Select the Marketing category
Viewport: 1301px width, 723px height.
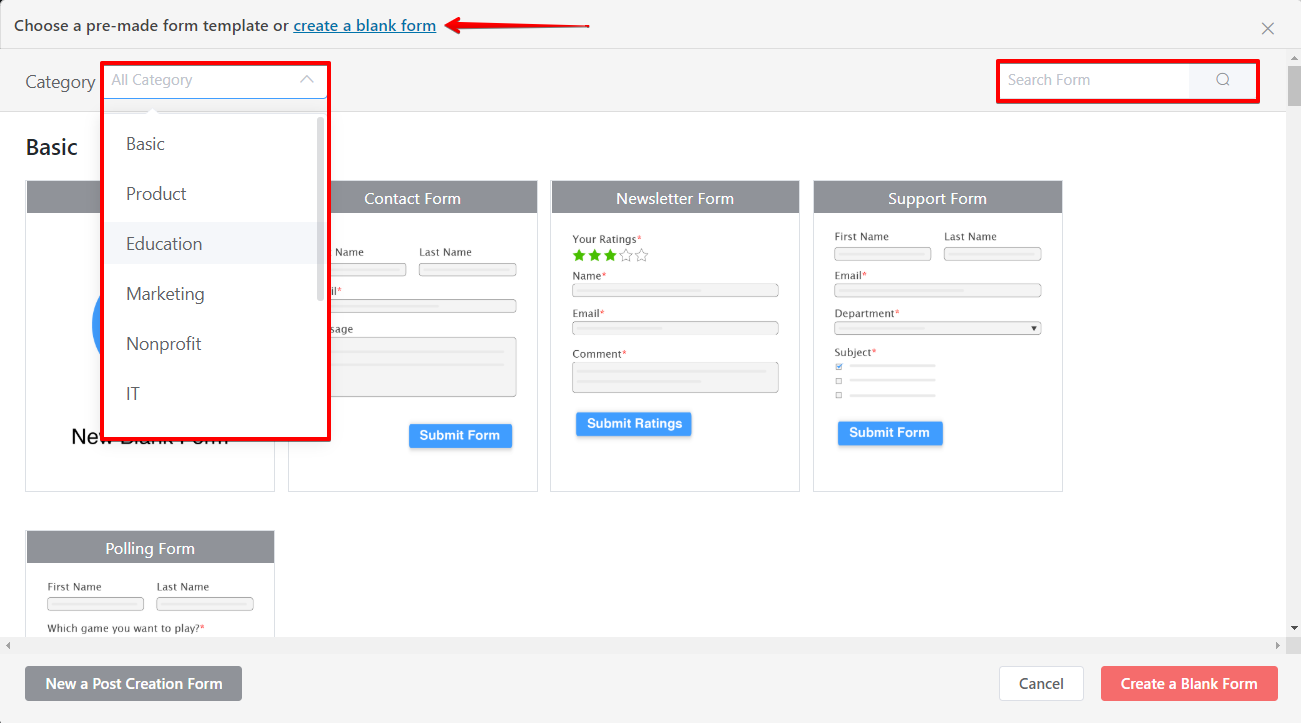click(165, 293)
